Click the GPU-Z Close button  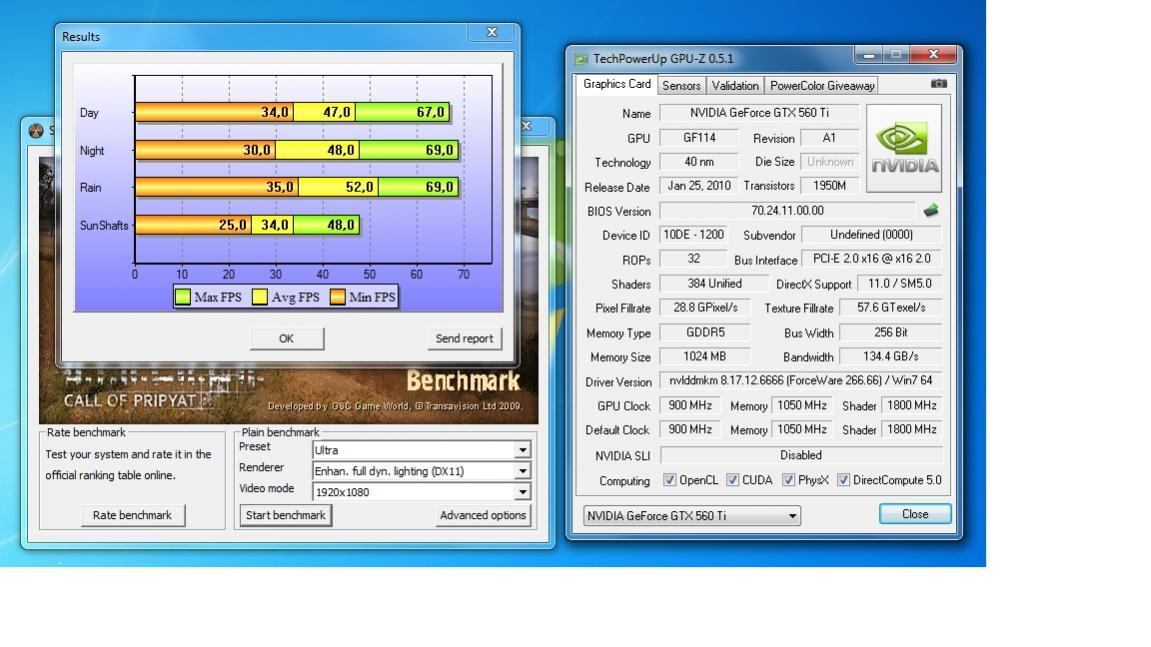915,514
